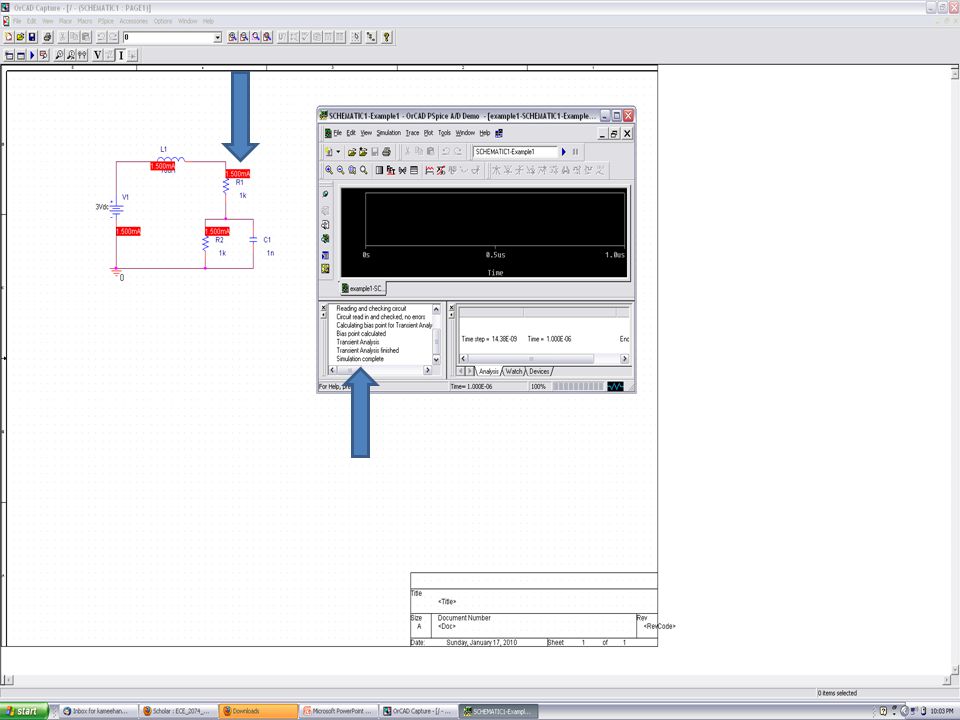This screenshot has width=960, height=720.
Task: Switch to the Devices tab in PSpice
Action: click(539, 372)
